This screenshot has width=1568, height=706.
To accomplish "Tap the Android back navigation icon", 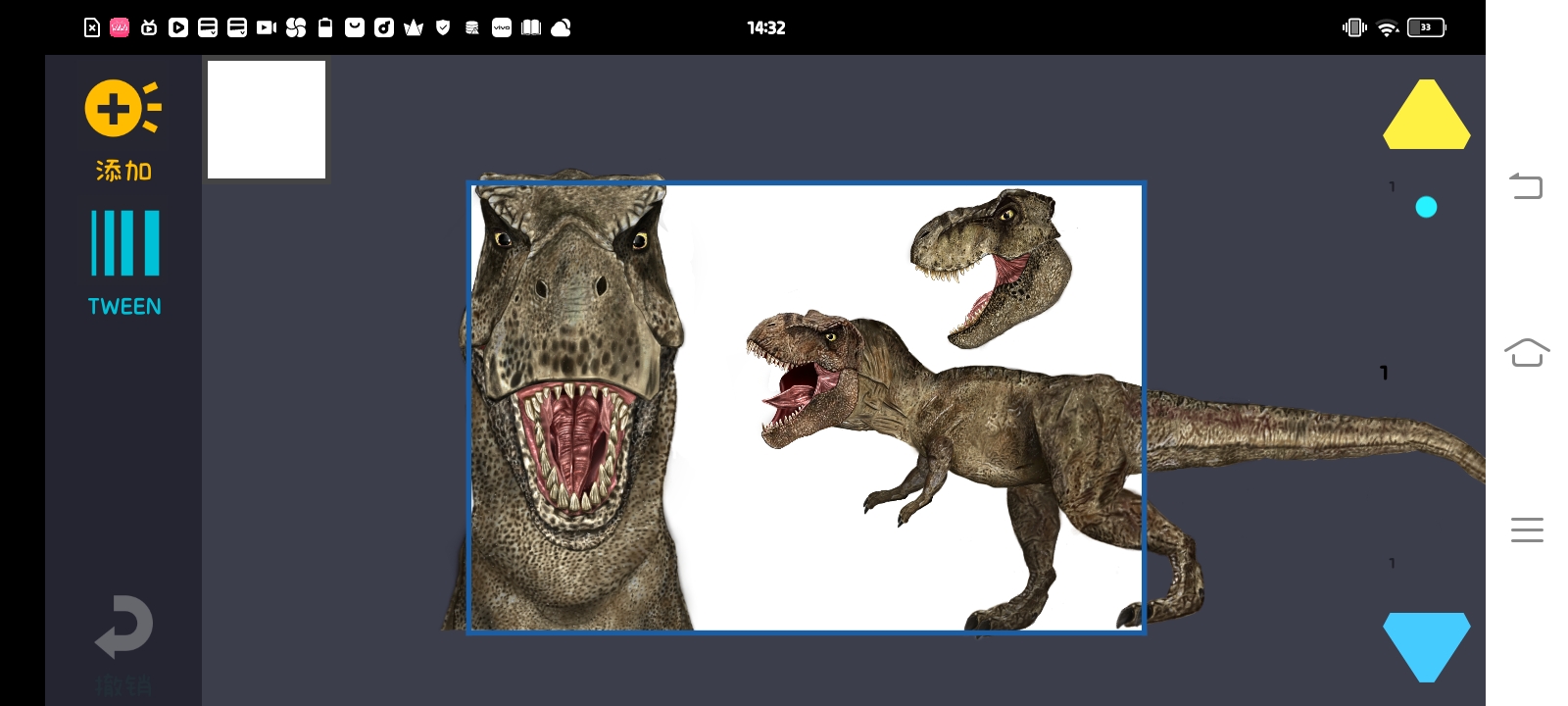I will click(1526, 185).
